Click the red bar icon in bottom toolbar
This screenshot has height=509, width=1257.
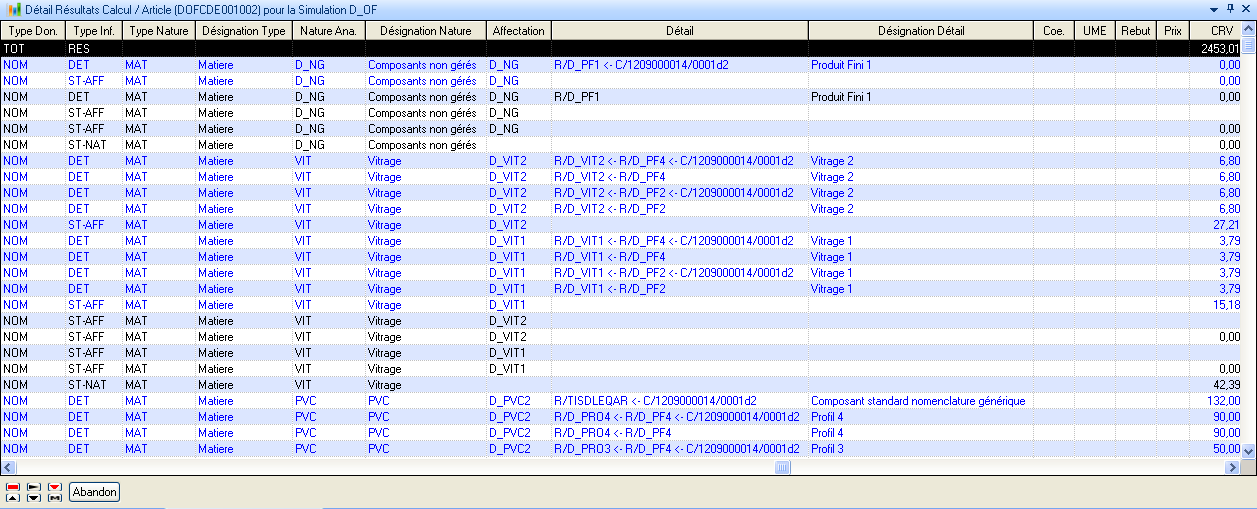[13, 486]
